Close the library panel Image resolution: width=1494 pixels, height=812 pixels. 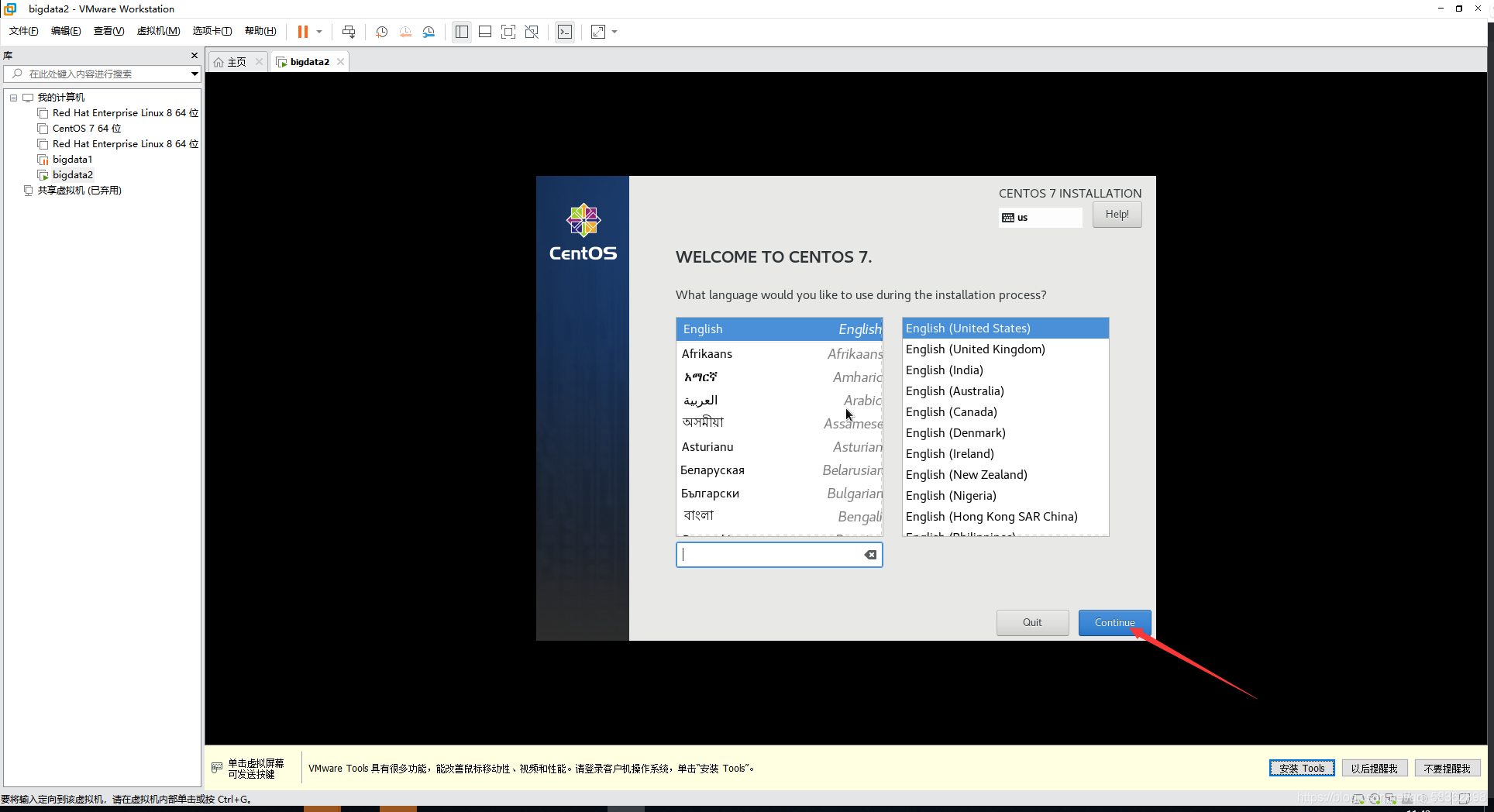(x=194, y=56)
